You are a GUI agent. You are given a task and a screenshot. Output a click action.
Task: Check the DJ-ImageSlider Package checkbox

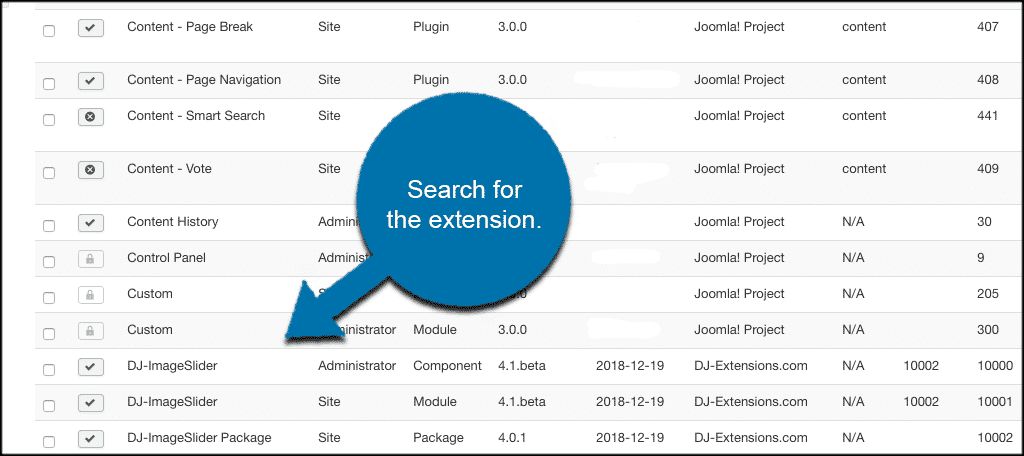coord(49,441)
